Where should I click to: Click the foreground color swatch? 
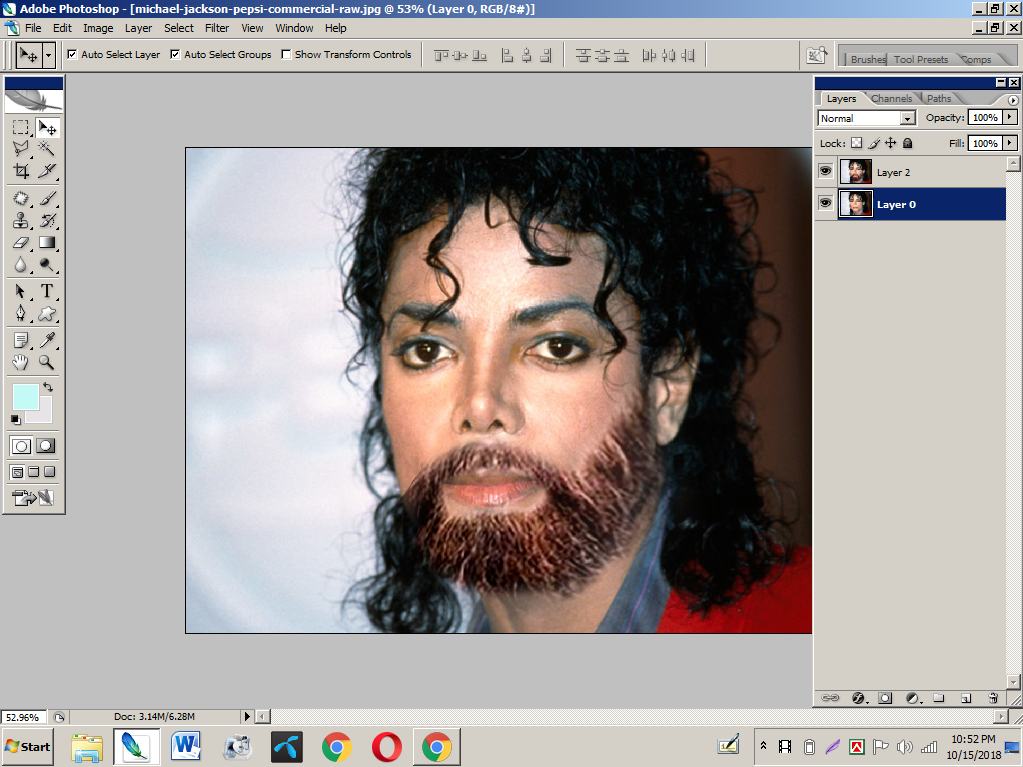click(25, 395)
